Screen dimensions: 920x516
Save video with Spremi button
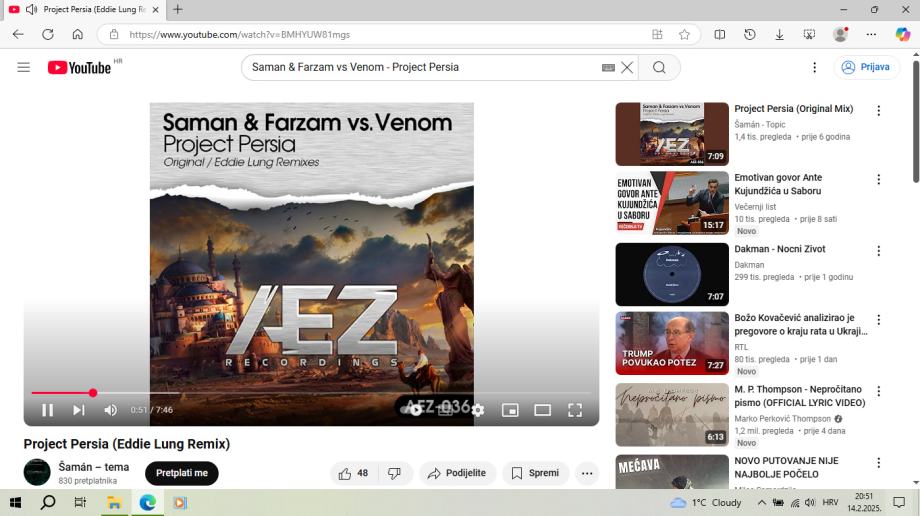tap(536, 473)
